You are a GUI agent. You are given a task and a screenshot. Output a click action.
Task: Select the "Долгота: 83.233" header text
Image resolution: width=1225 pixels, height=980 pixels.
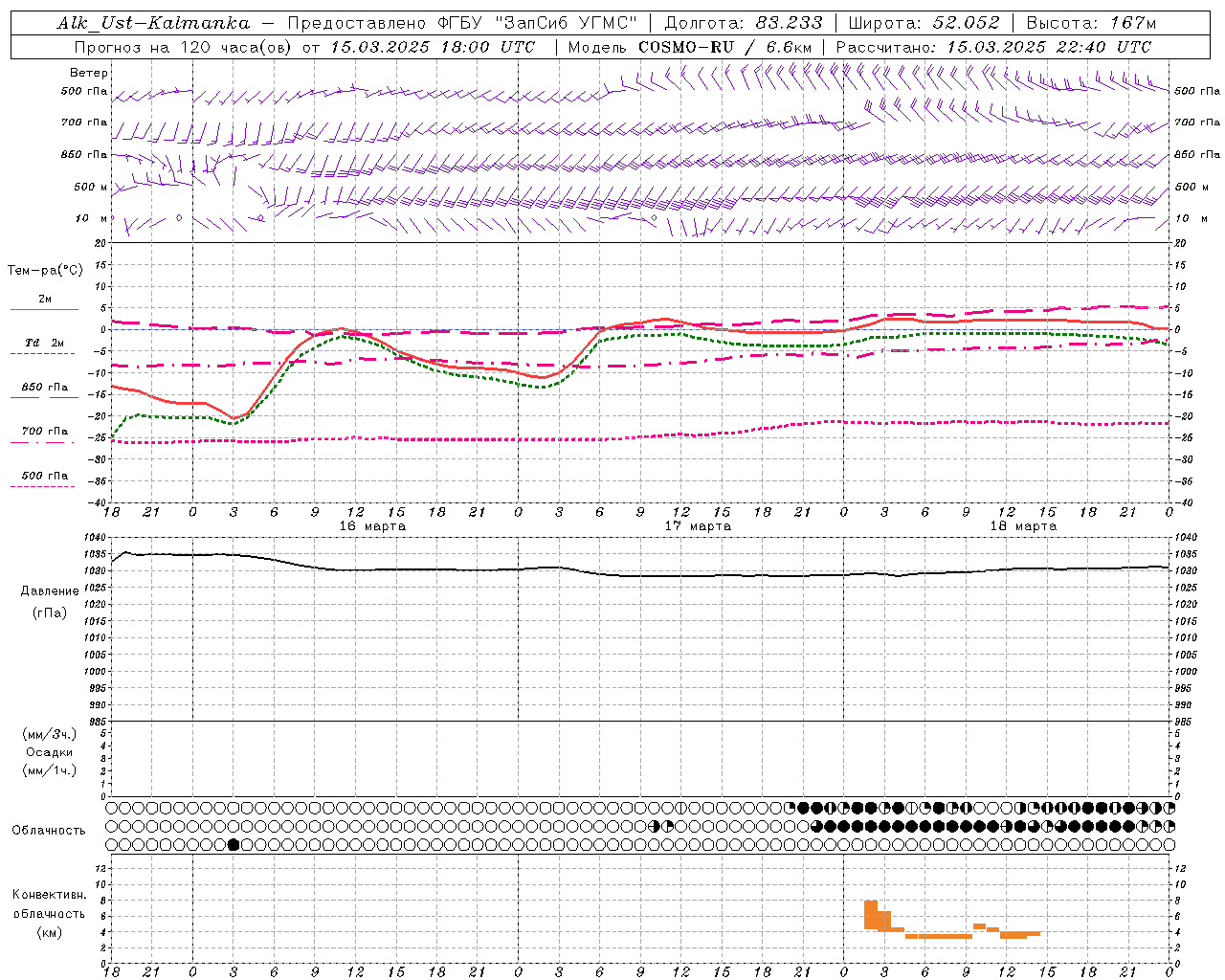pyautogui.click(x=744, y=23)
